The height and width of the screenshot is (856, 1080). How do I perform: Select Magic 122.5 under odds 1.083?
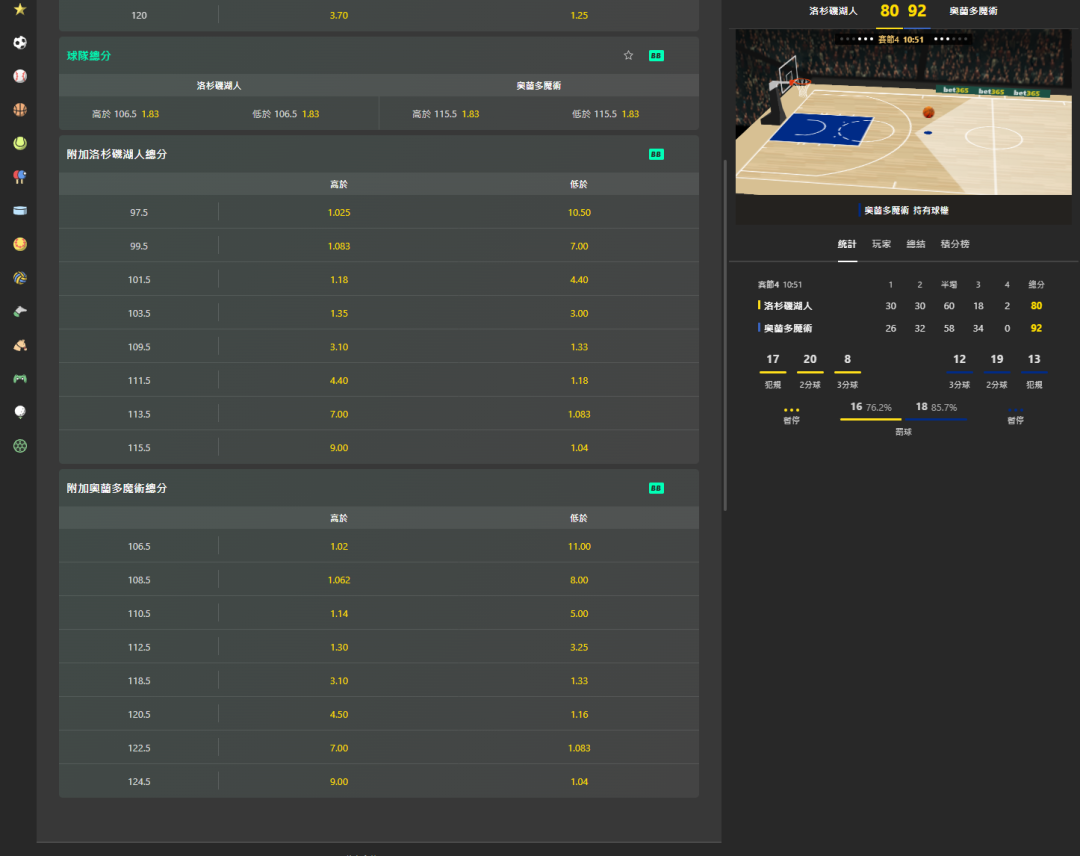579,748
